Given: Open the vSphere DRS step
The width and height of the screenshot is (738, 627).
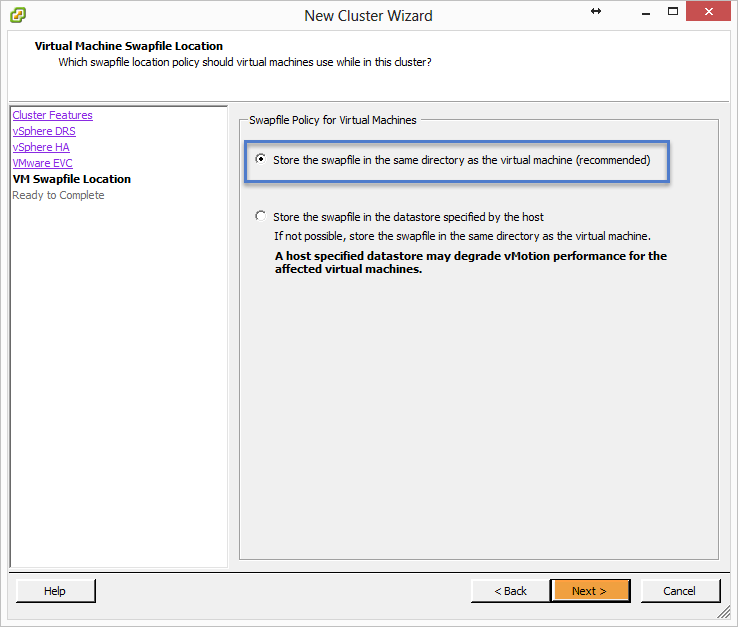Looking at the screenshot, I should click(44, 131).
